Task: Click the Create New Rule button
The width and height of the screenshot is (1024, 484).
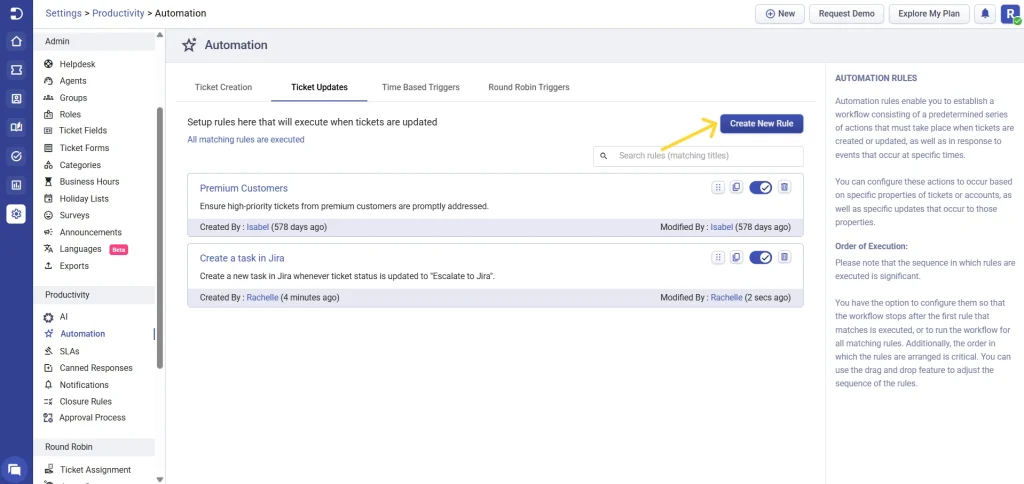Action: pos(761,123)
